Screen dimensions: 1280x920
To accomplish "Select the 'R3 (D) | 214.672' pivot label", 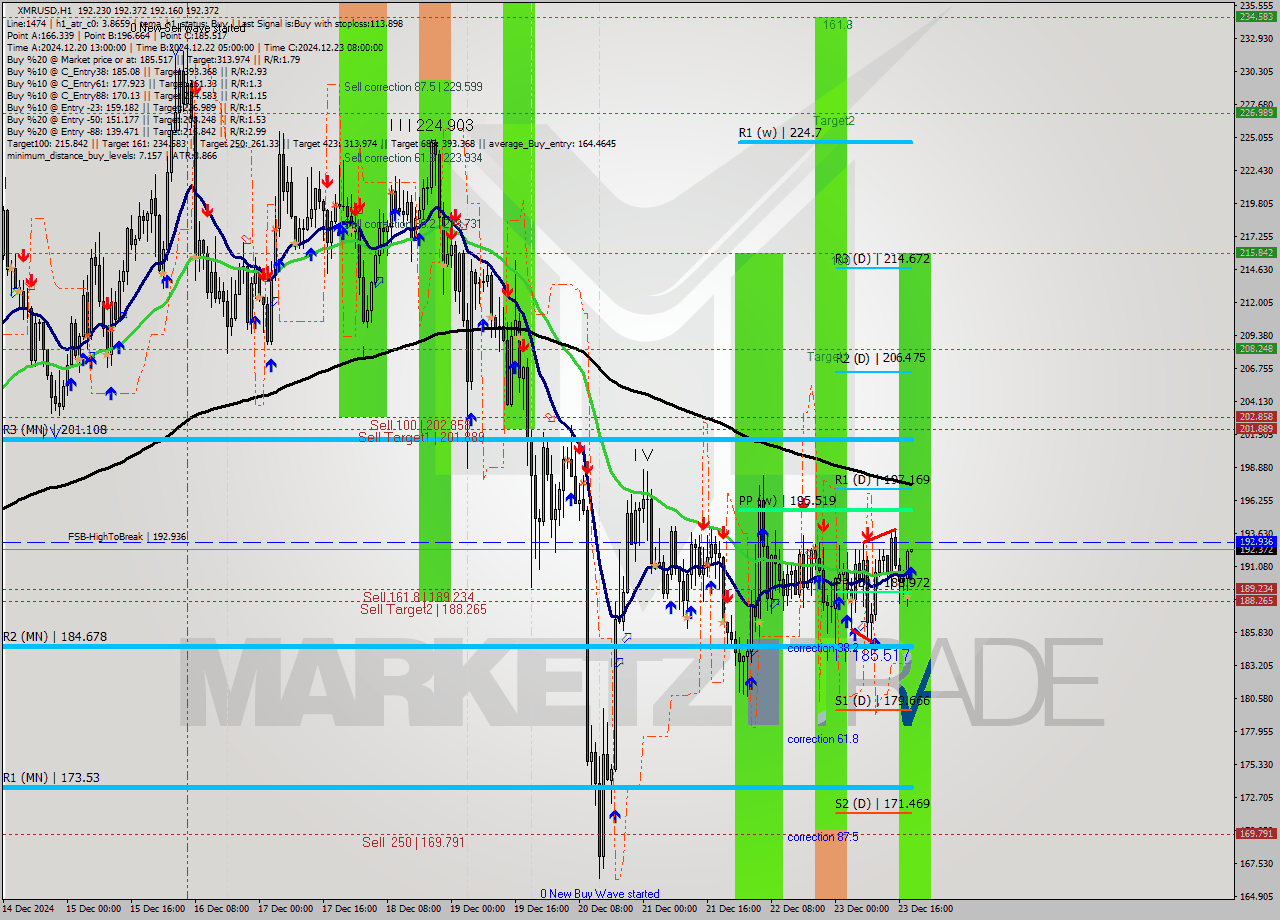I will pyautogui.click(x=883, y=259).
